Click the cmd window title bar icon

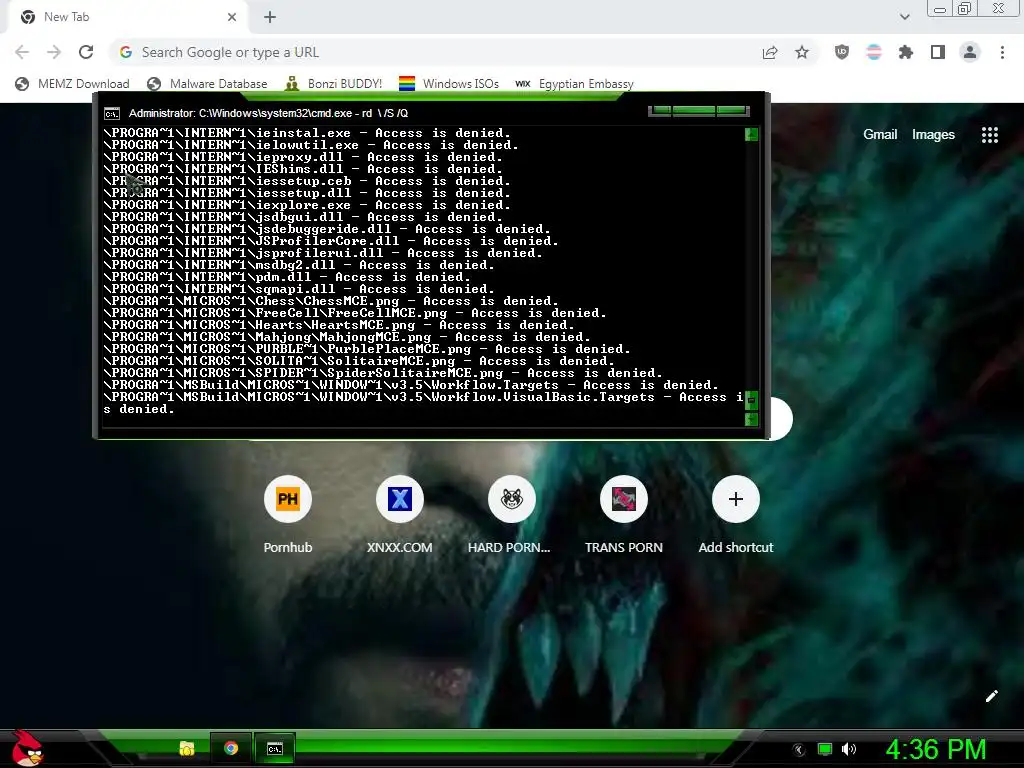(112, 114)
